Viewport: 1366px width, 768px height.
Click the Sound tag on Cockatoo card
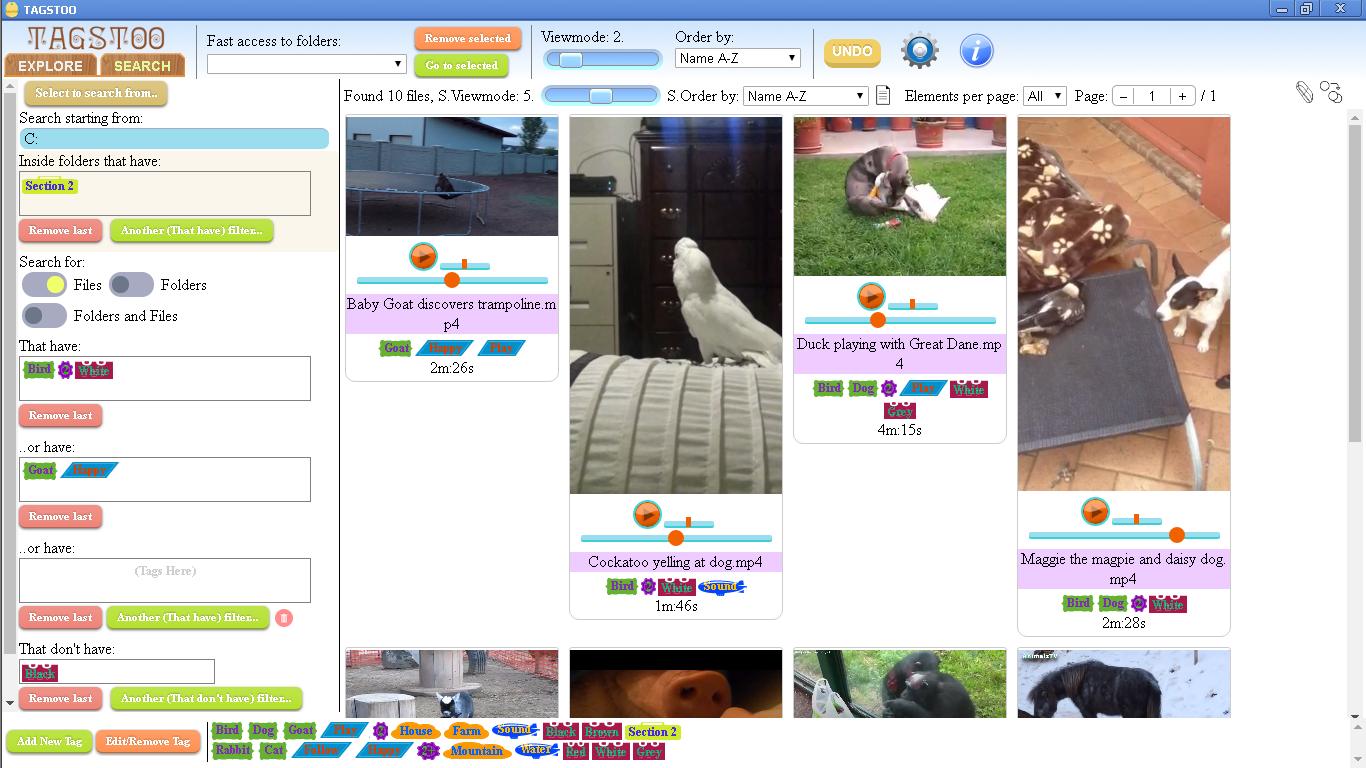pos(721,586)
